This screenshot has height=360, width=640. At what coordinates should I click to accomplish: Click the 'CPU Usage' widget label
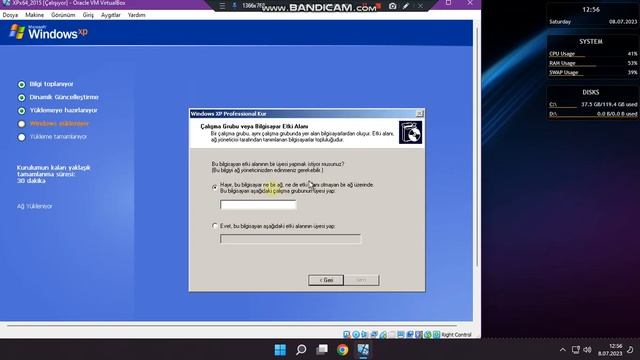coord(562,53)
